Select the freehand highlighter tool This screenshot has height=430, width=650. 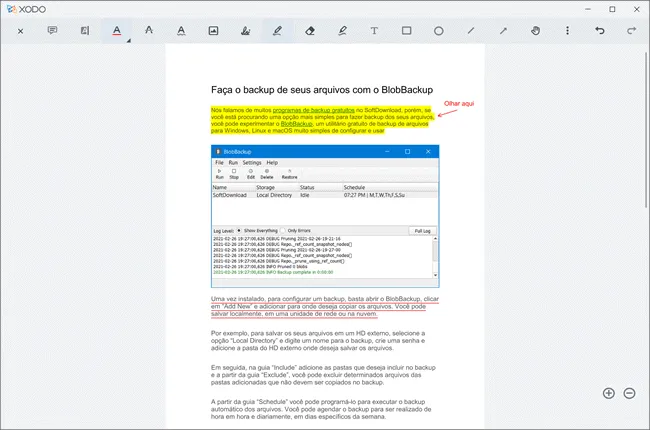(x=342, y=31)
